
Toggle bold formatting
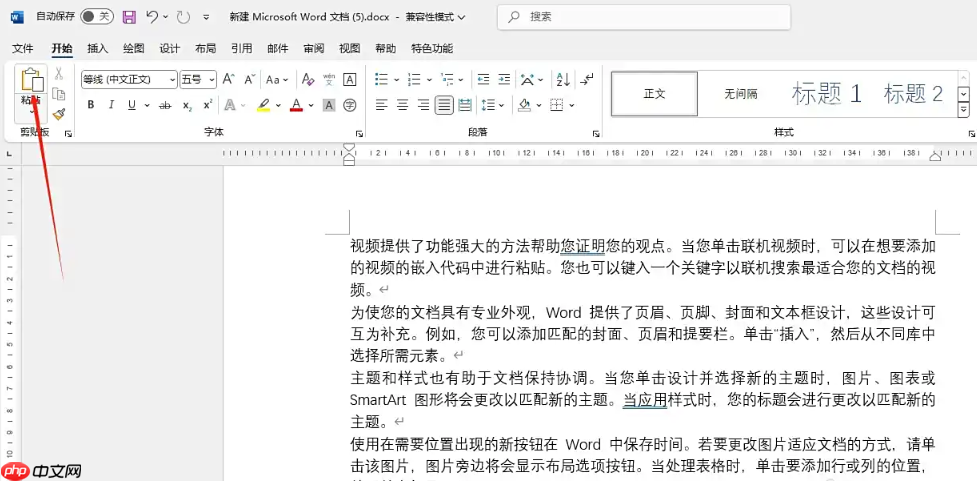91,105
